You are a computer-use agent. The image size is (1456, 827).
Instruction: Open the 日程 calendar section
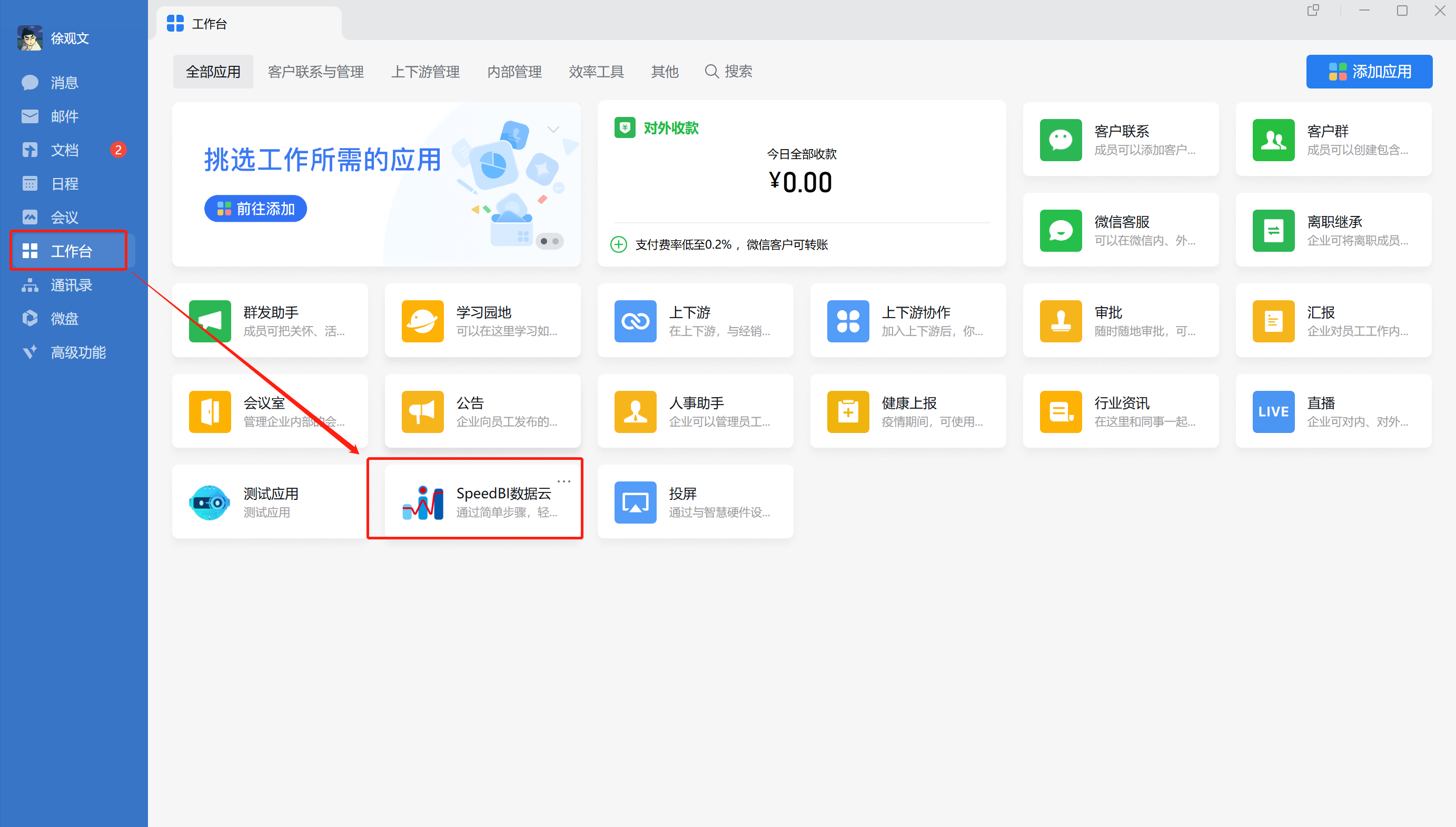pyautogui.click(x=64, y=184)
